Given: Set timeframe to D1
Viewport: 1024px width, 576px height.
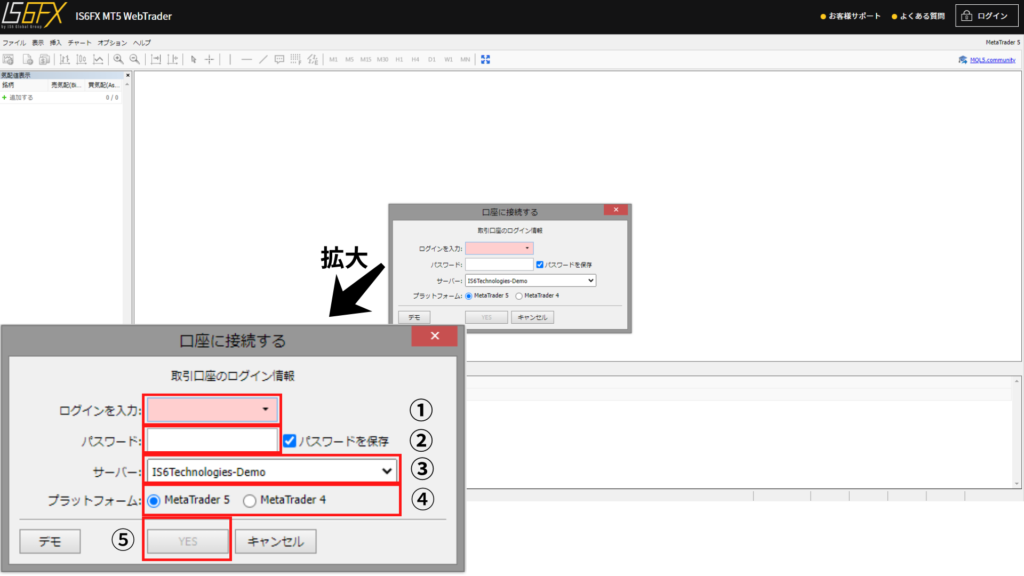Looking at the screenshot, I should (x=432, y=59).
